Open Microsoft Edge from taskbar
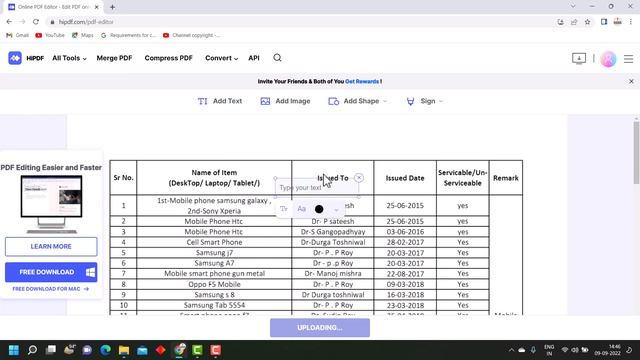Screen dimensions: 640x360 (x=106, y=350)
